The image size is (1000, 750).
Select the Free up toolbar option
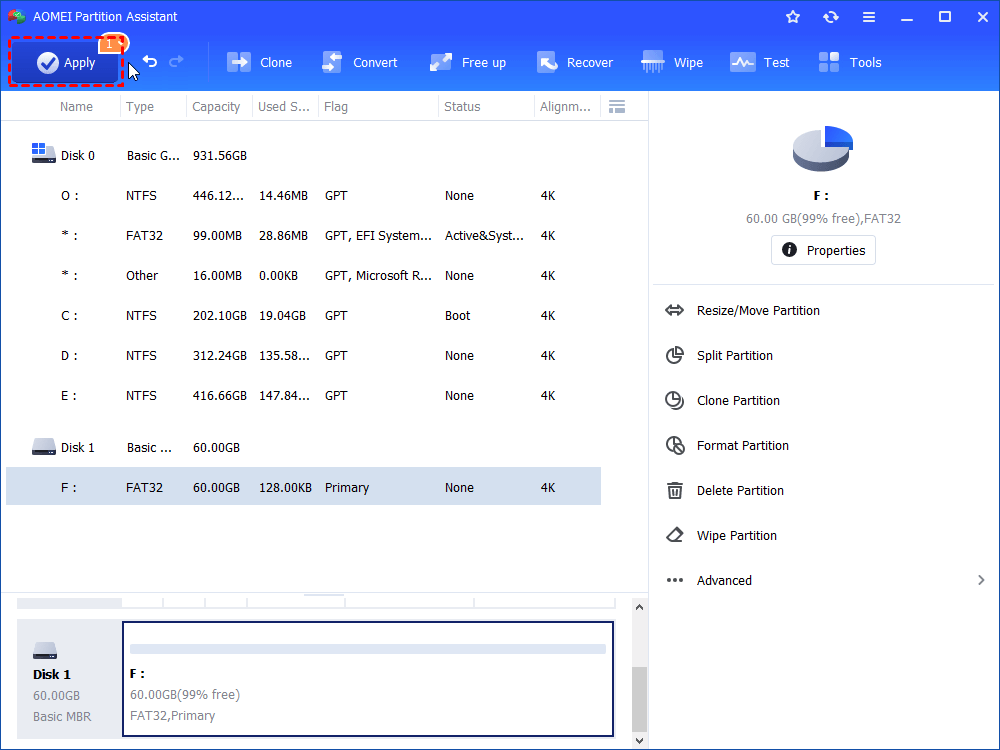(x=467, y=63)
